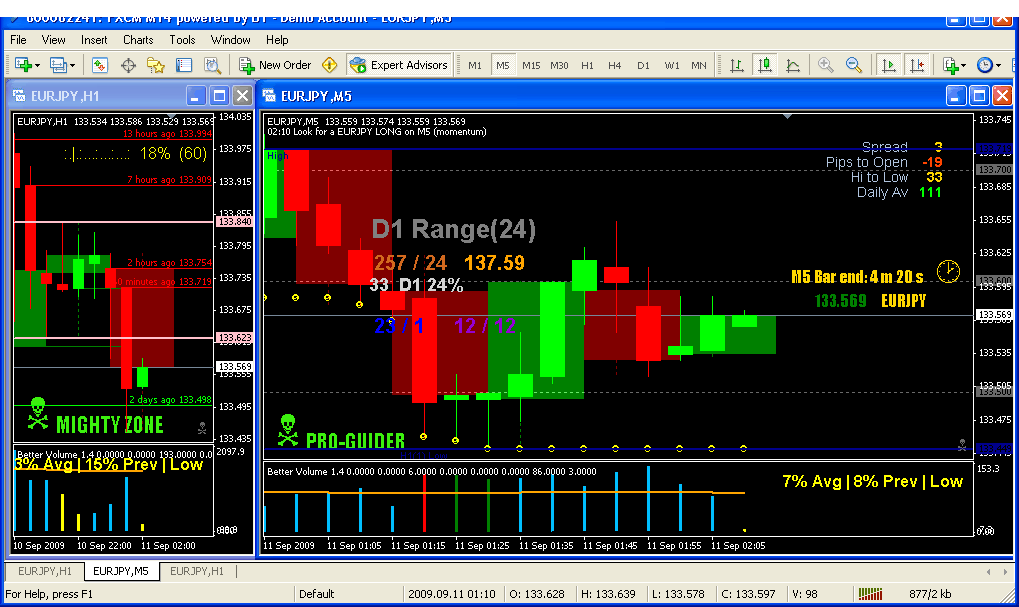This screenshot has width=1019, height=607.
Task: Click the 133.623 level label on H1 scale
Action: coord(234,338)
